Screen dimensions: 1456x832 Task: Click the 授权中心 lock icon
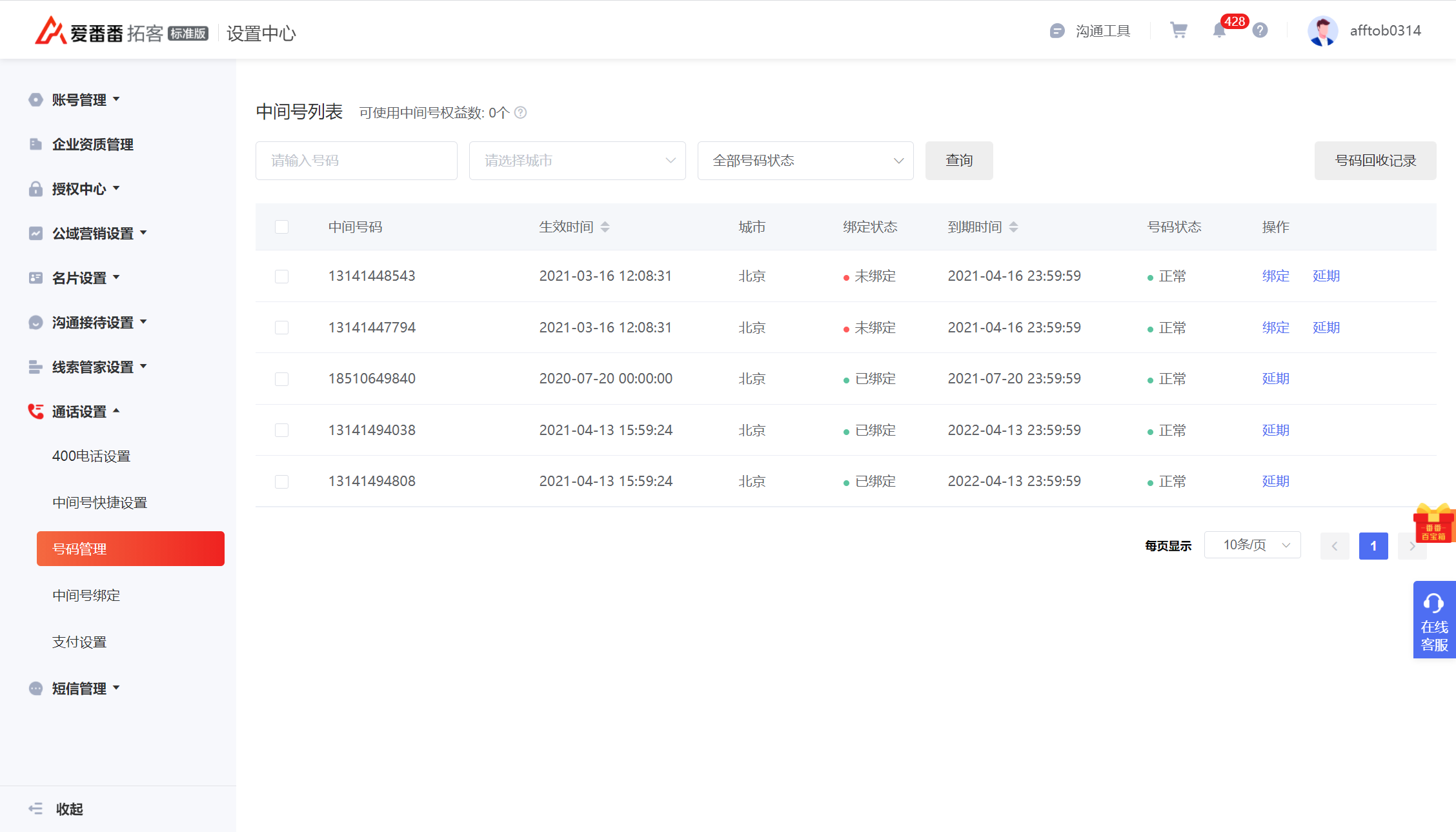coord(35,188)
